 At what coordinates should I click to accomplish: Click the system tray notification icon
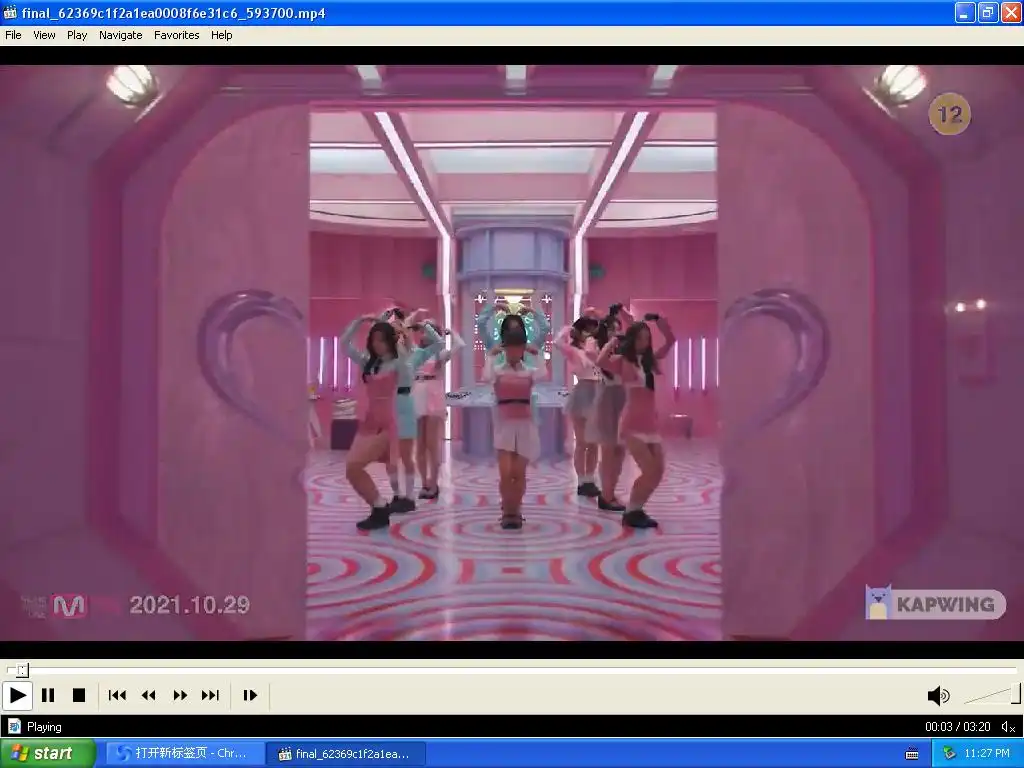950,754
